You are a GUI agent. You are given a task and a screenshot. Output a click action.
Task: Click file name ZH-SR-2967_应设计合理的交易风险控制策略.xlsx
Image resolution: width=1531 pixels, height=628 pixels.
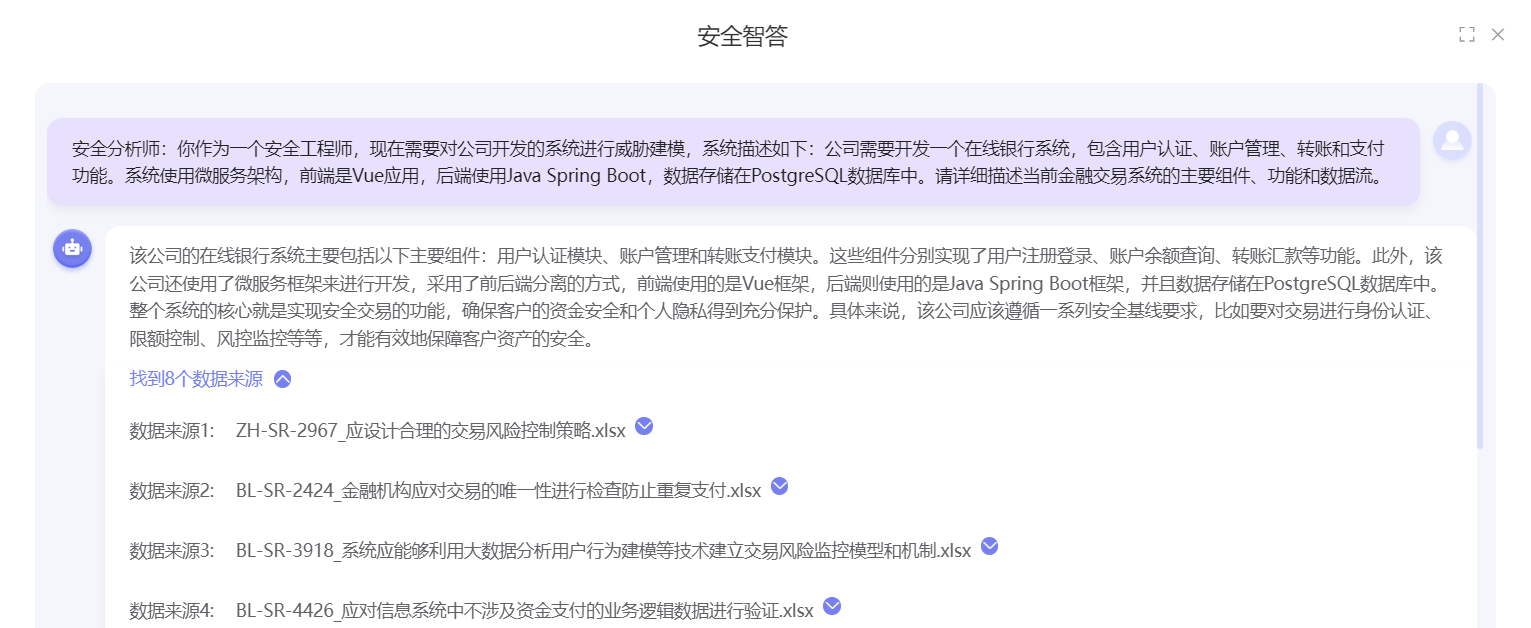pos(431,431)
